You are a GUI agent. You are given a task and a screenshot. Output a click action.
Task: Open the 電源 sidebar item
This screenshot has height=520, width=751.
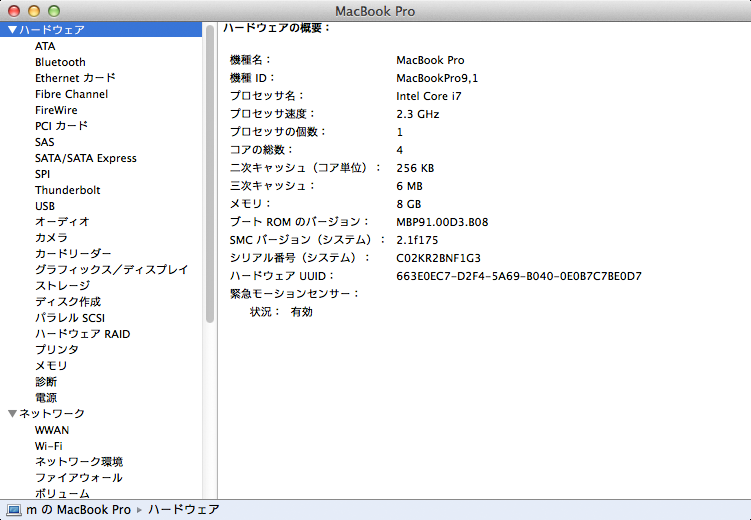(46, 398)
